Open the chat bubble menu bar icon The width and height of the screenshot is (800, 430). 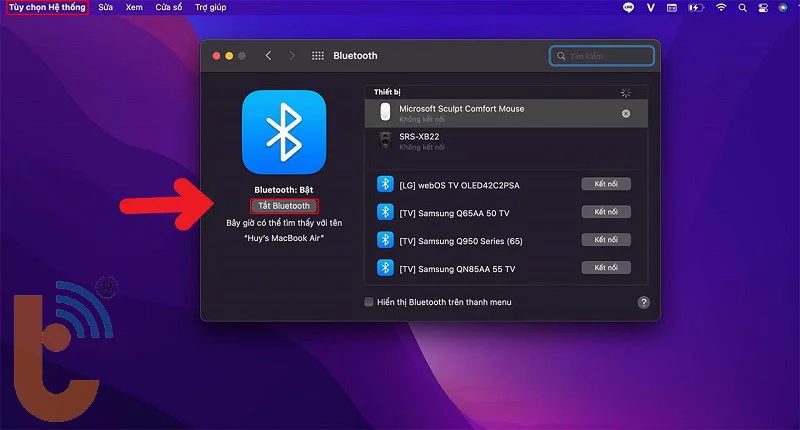point(629,8)
